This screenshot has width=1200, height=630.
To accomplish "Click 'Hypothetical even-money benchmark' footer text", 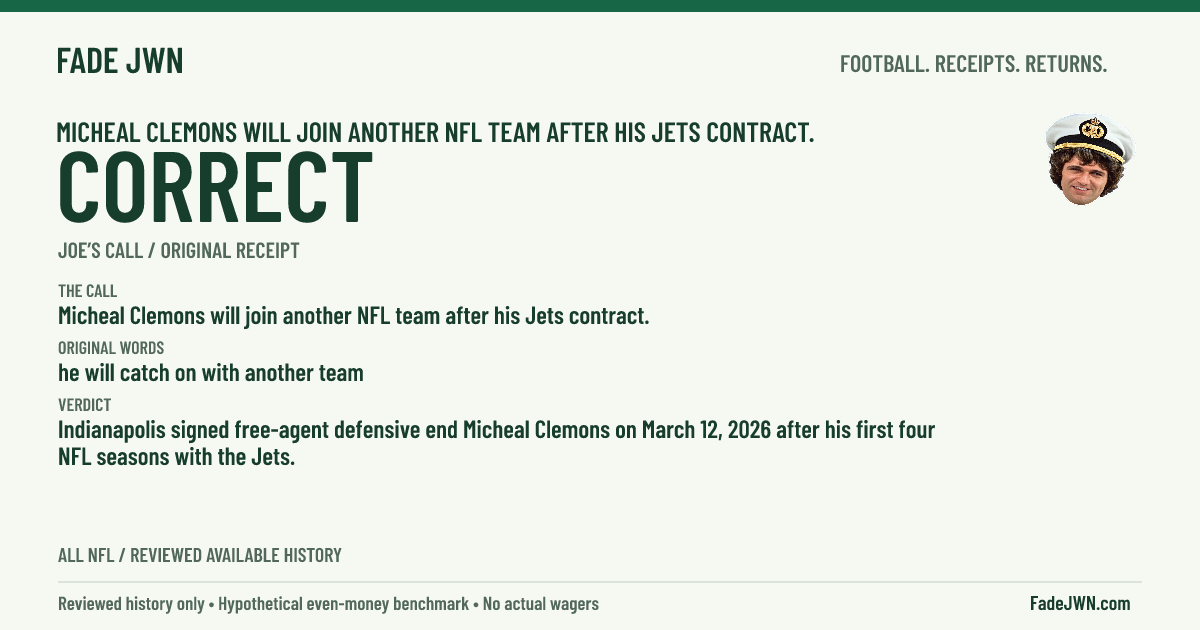I will tap(344, 604).
